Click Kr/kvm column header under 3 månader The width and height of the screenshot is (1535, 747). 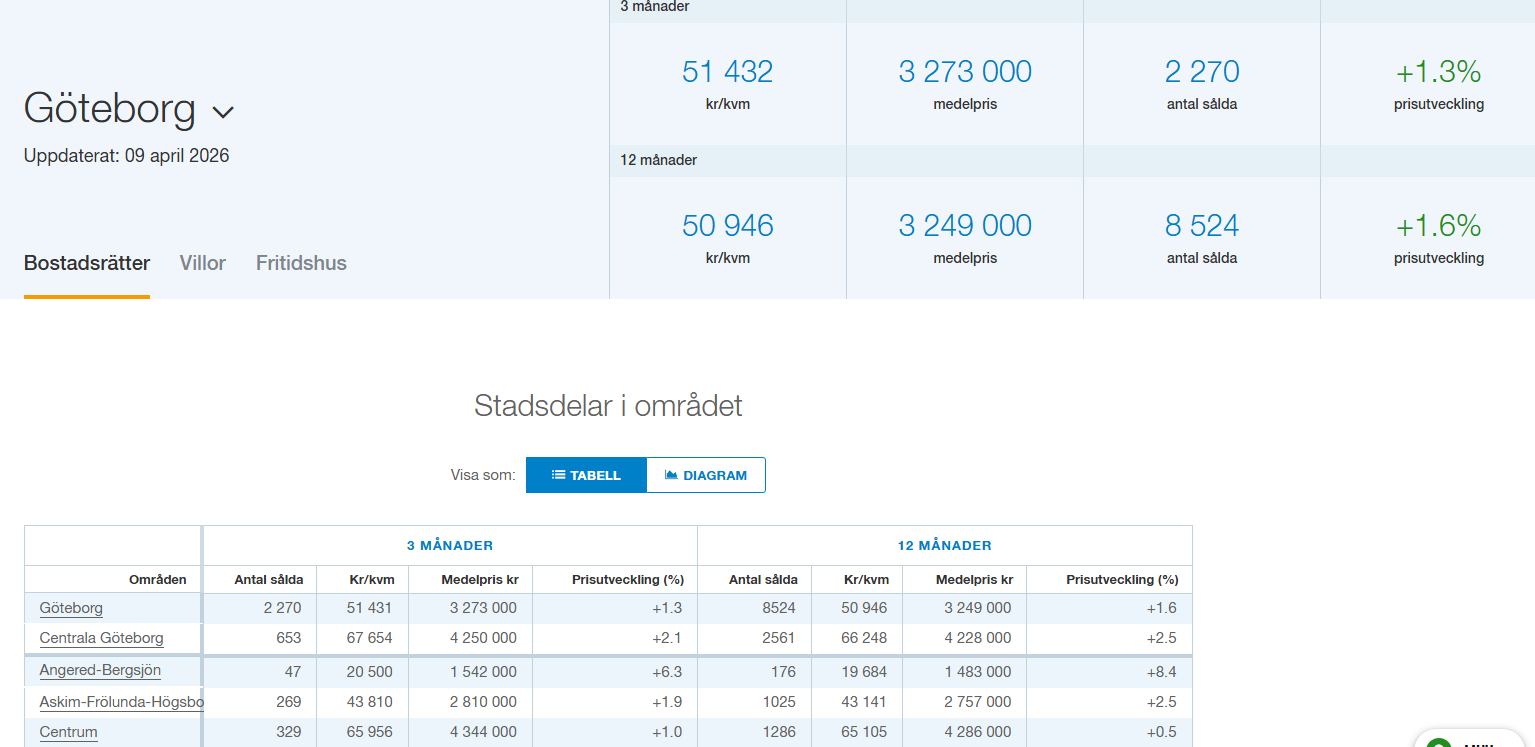[371, 580]
